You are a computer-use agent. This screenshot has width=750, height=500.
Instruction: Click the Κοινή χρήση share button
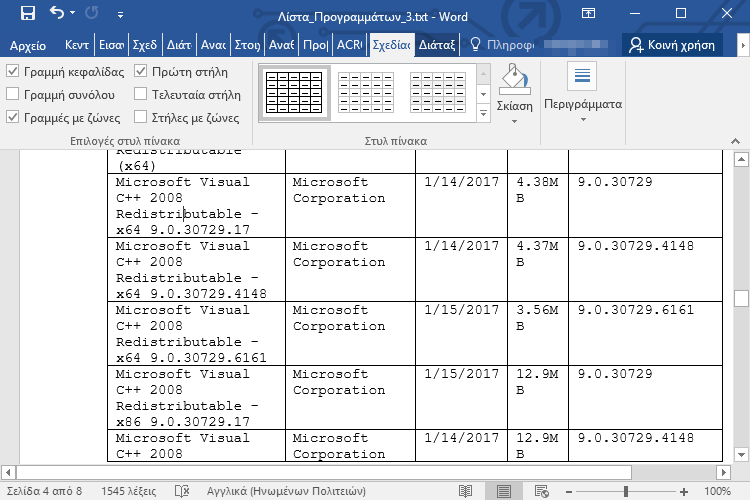[x=672, y=45]
